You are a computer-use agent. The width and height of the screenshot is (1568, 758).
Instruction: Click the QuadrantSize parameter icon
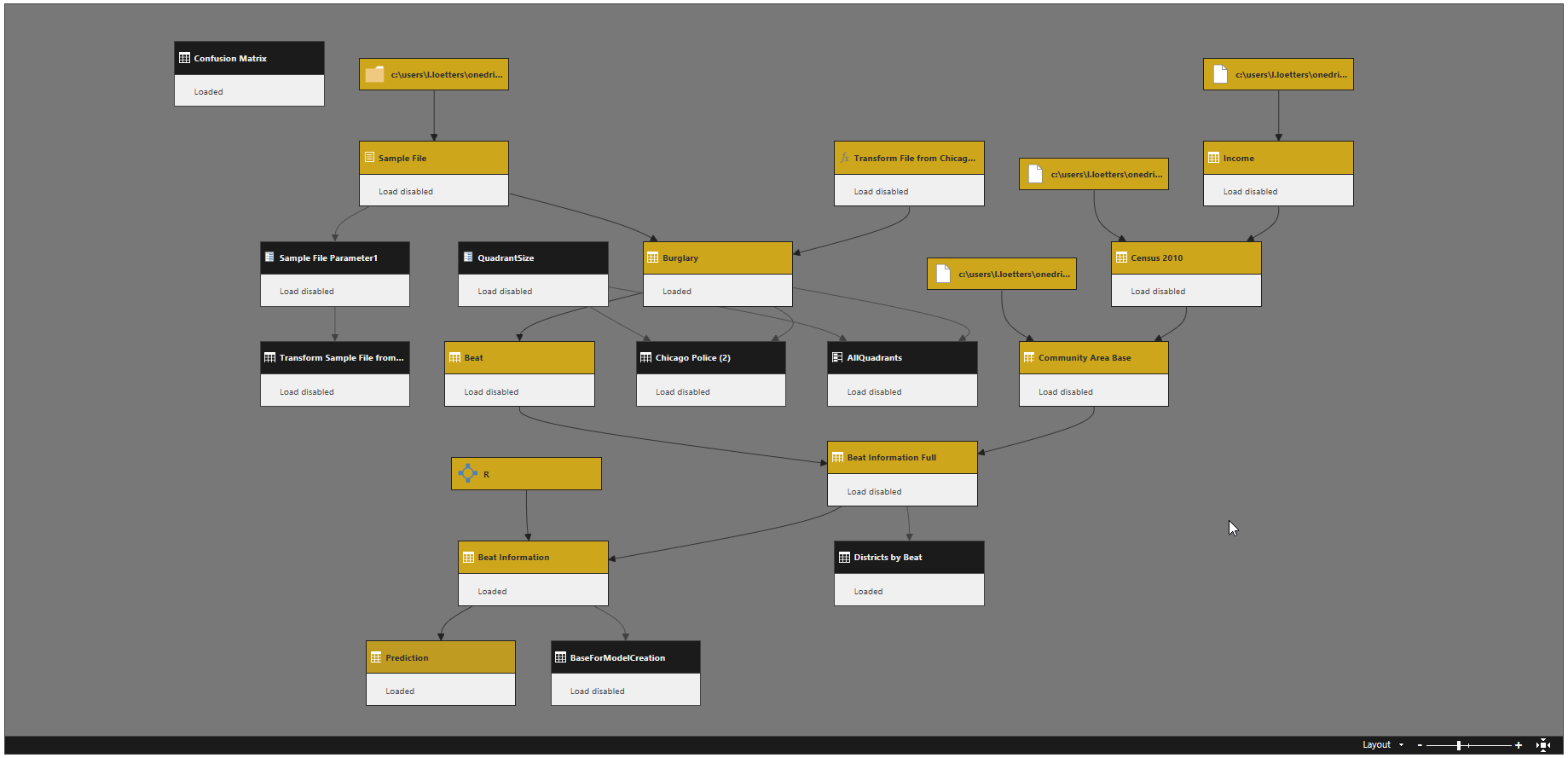(x=468, y=257)
